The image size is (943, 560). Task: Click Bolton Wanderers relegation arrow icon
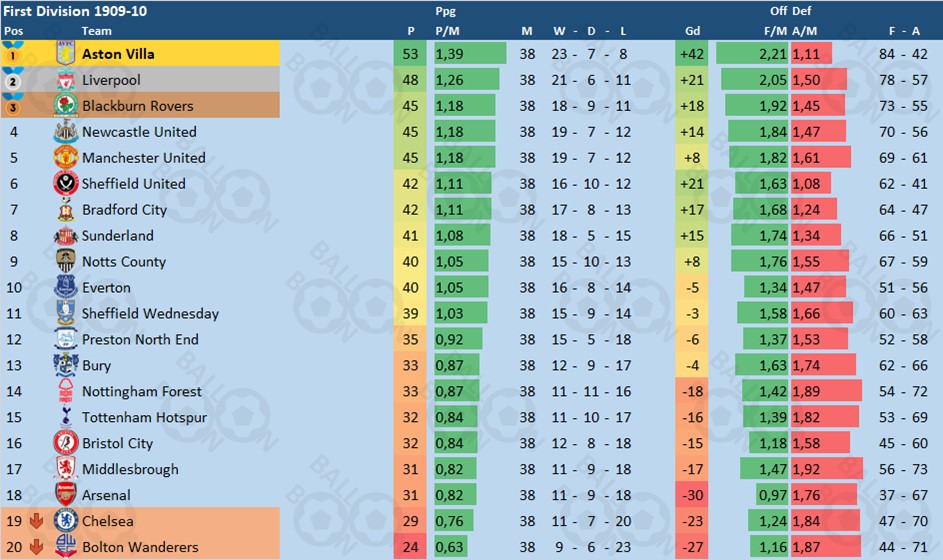pos(36,547)
